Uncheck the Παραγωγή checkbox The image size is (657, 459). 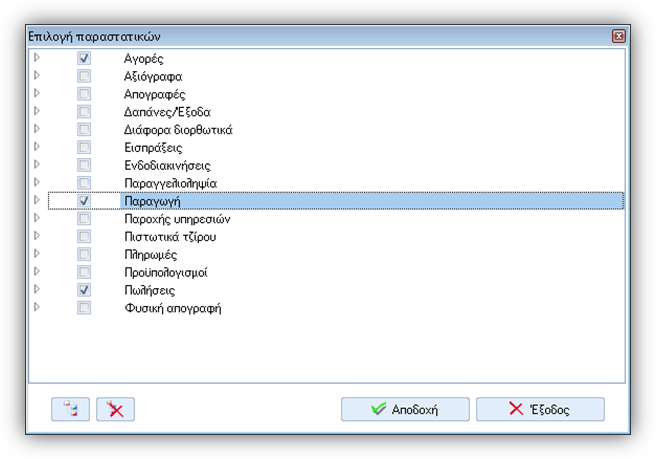pos(84,201)
